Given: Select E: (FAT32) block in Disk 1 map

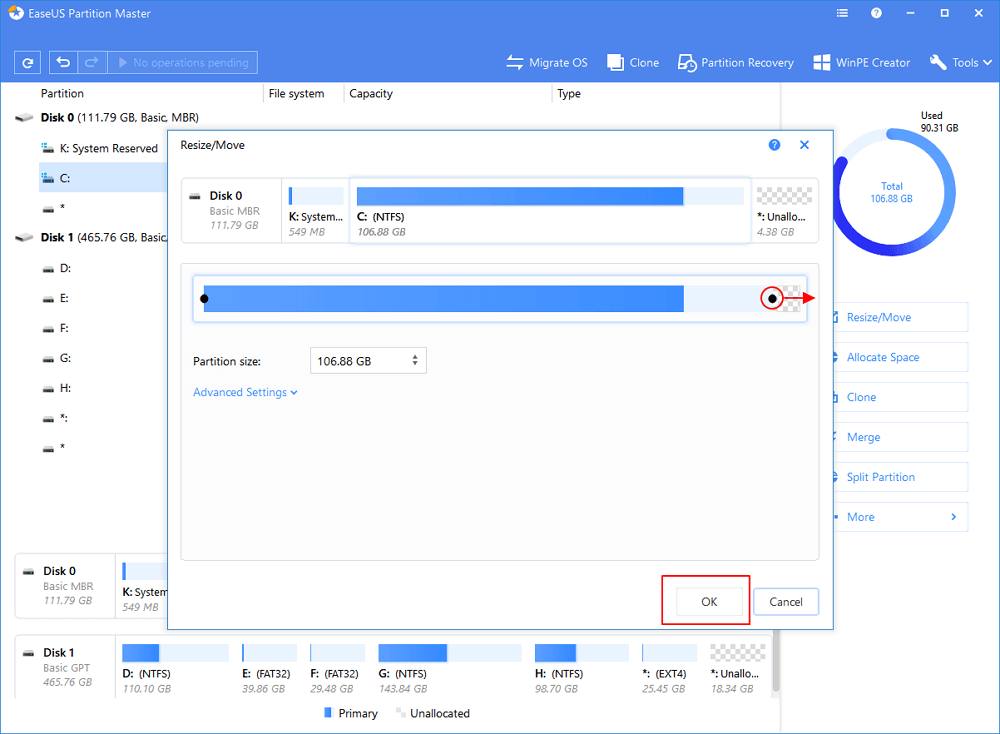Looking at the screenshot, I should [269, 668].
